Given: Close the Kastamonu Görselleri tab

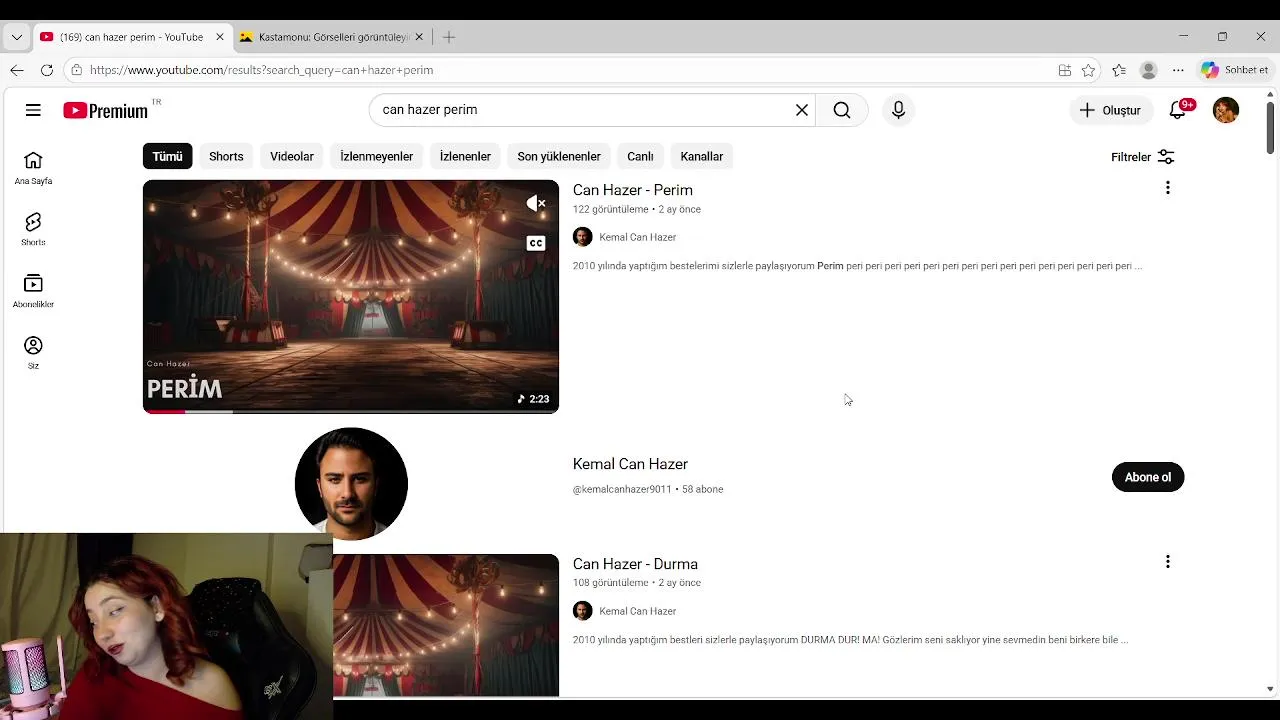Looking at the screenshot, I should coord(419,37).
